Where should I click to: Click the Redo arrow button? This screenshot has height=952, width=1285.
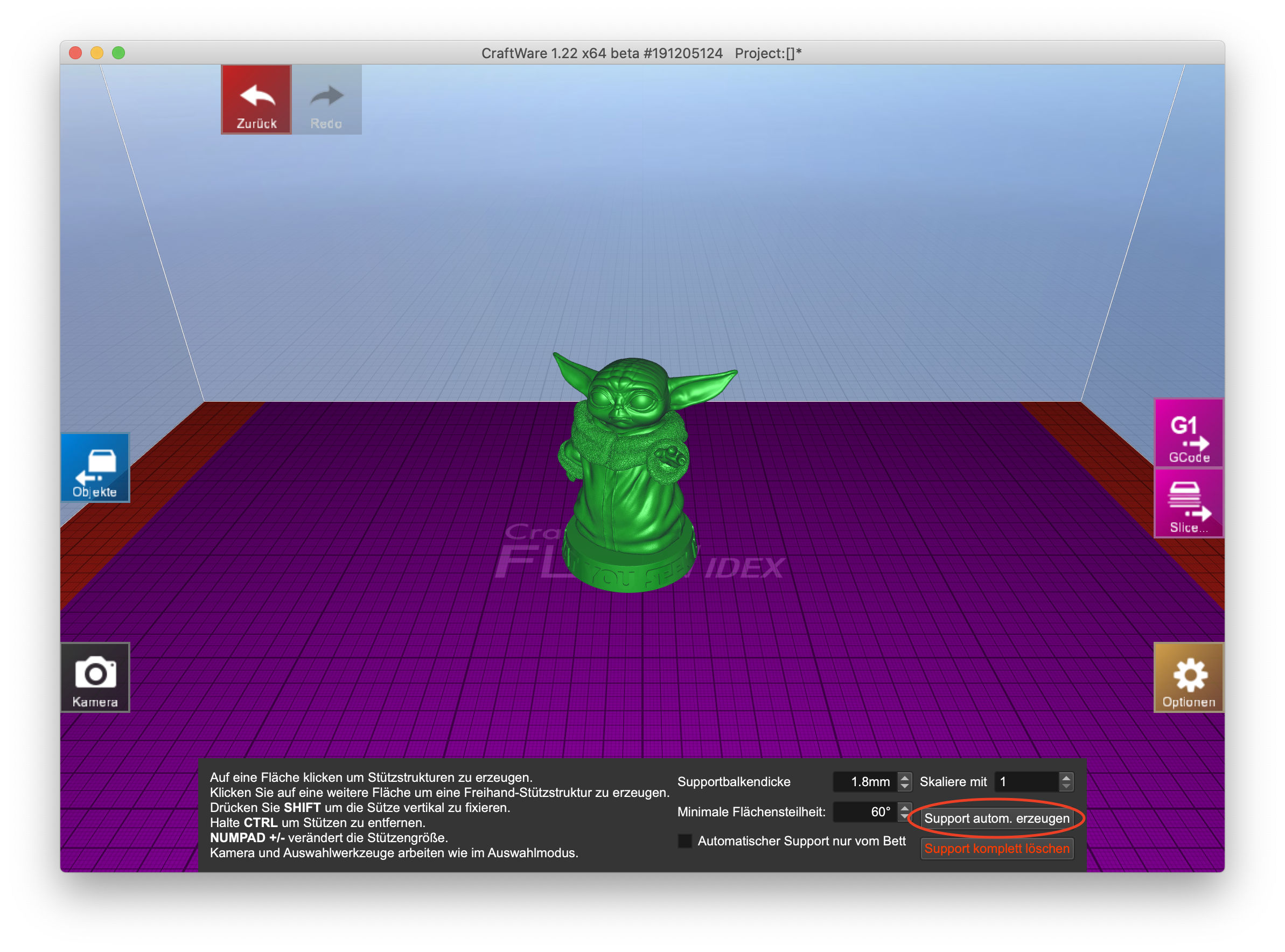327,100
